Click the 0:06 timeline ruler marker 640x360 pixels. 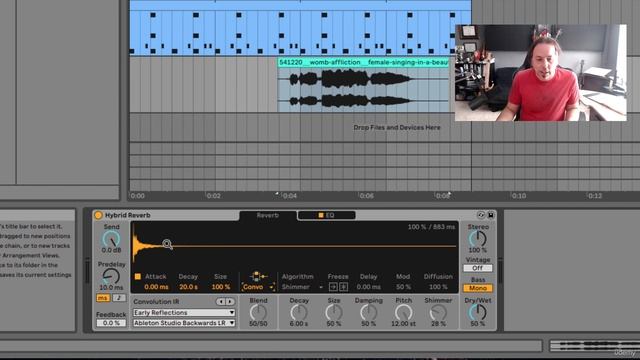pos(366,196)
